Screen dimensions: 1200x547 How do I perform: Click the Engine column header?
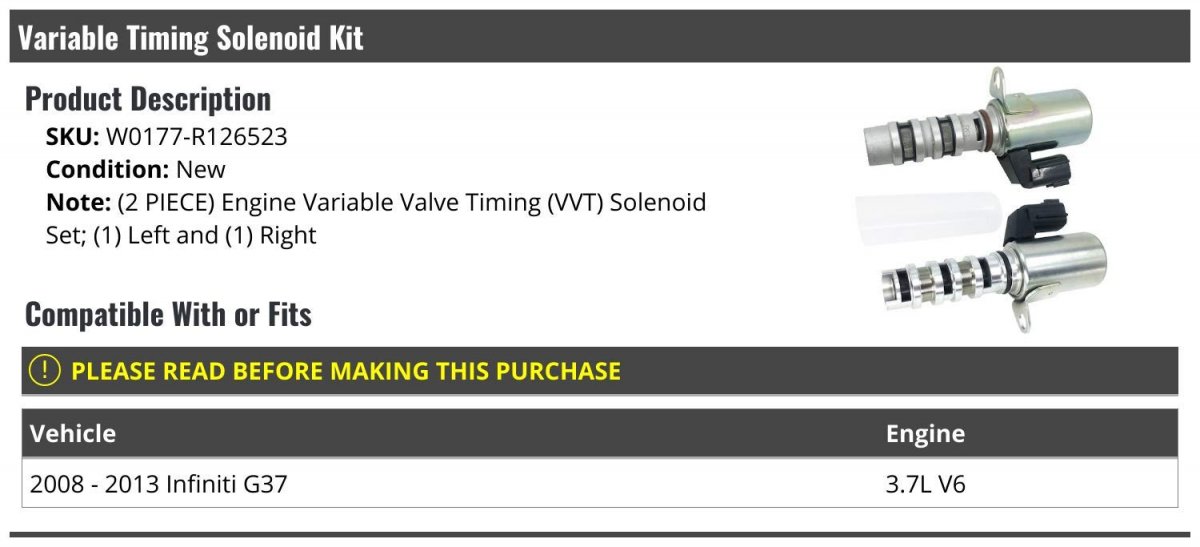click(x=925, y=433)
